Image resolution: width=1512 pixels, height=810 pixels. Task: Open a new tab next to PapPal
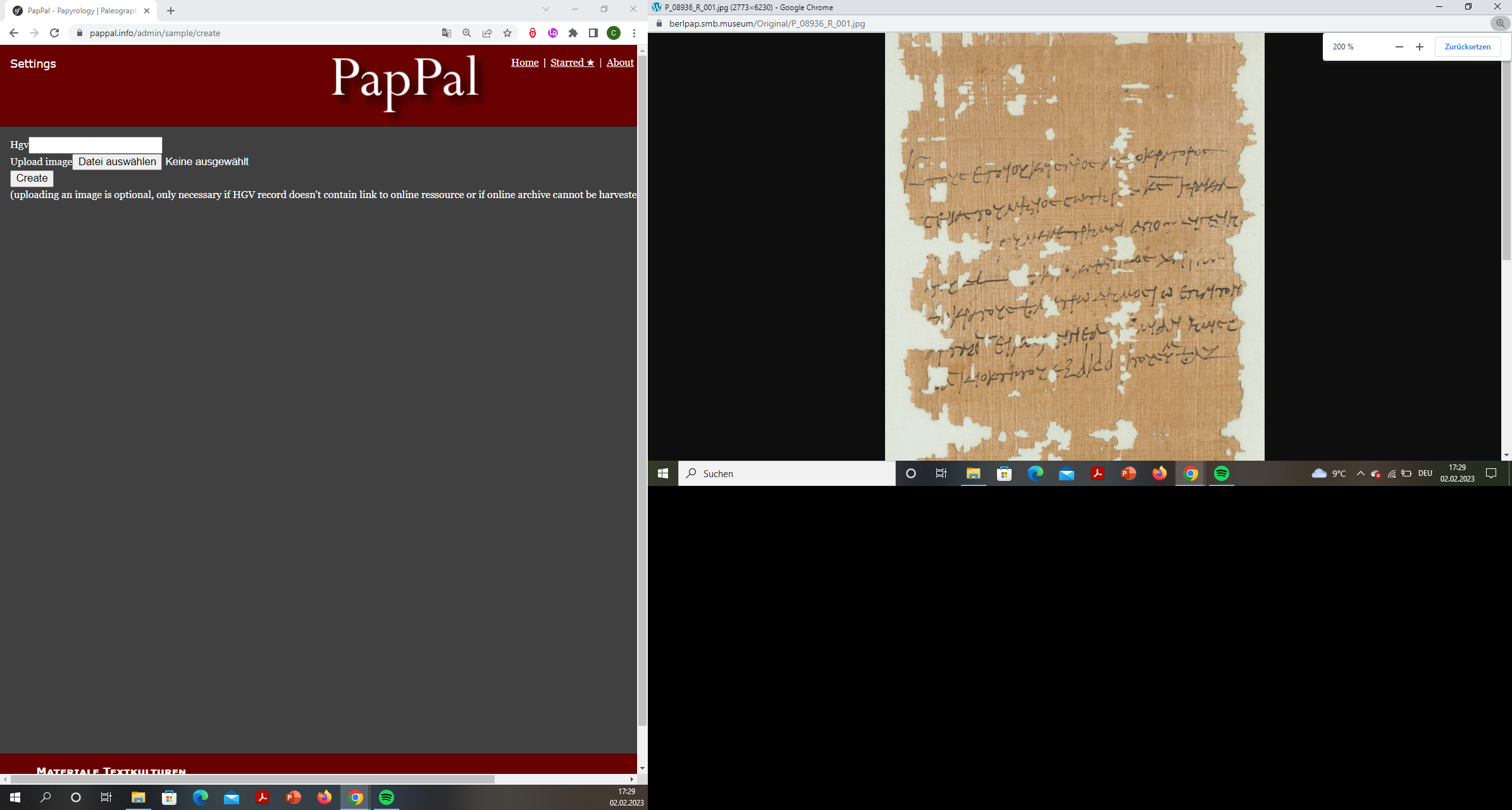point(171,11)
